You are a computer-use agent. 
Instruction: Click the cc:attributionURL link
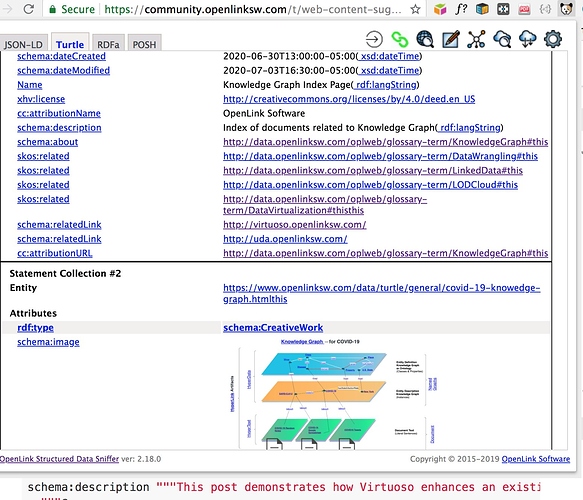pyautogui.click(x=55, y=253)
